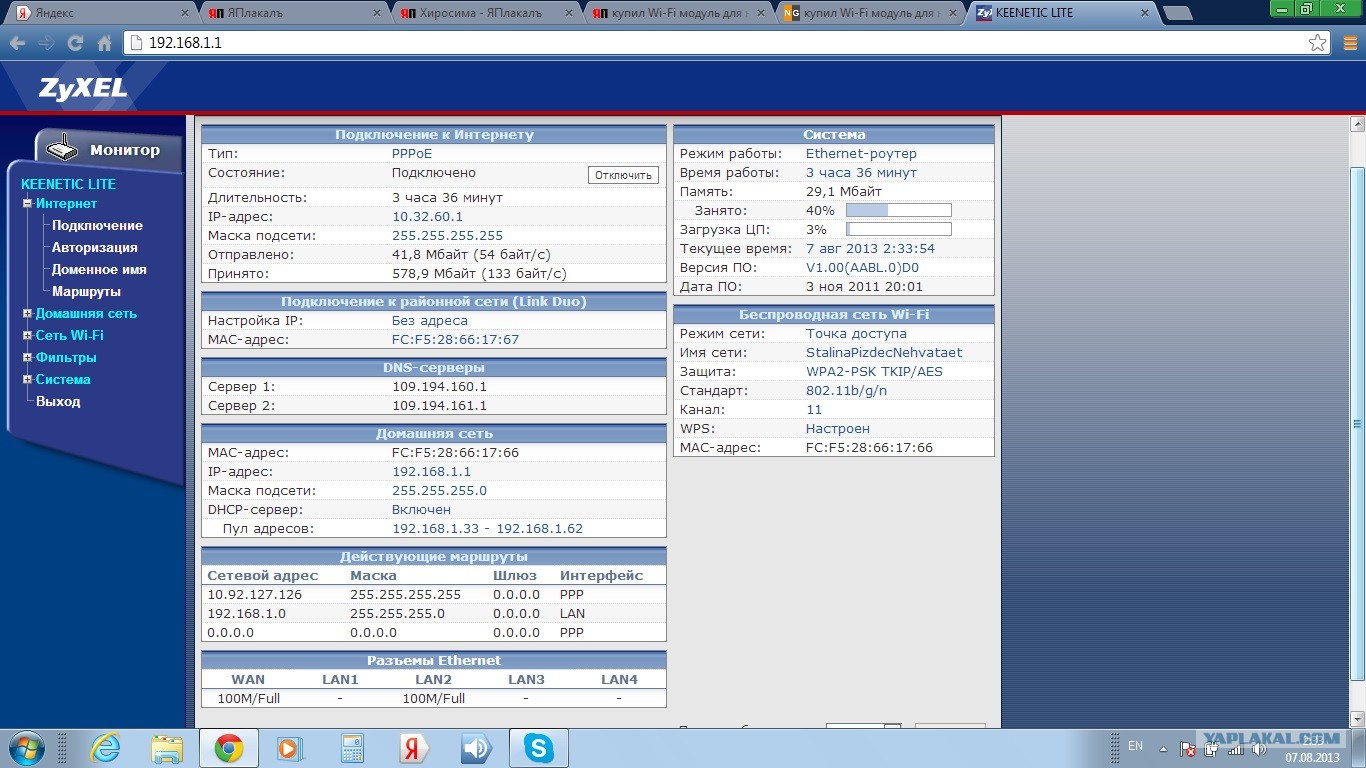Click the Отключить button

click(x=623, y=175)
